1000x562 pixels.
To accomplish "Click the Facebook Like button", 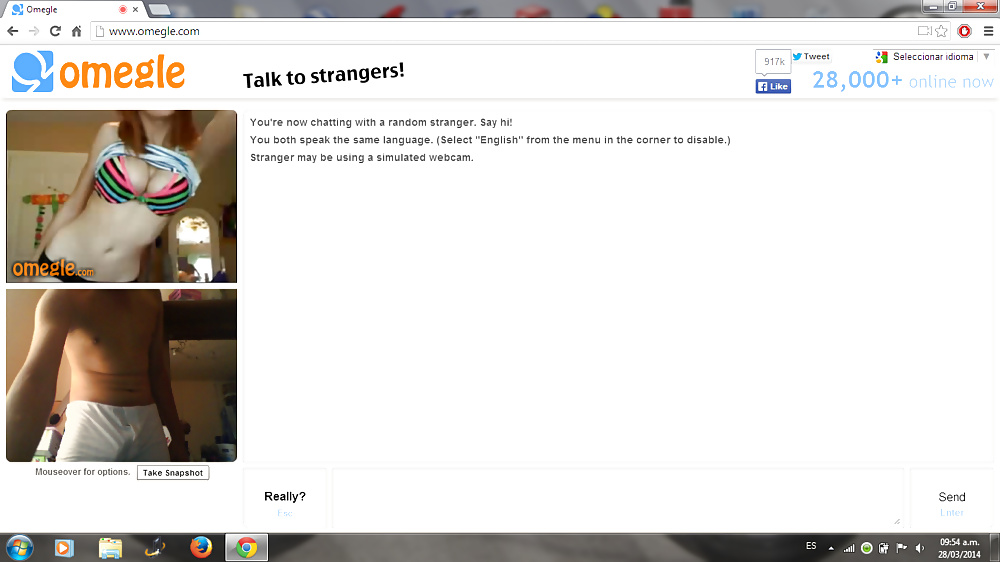I will 773,86.
